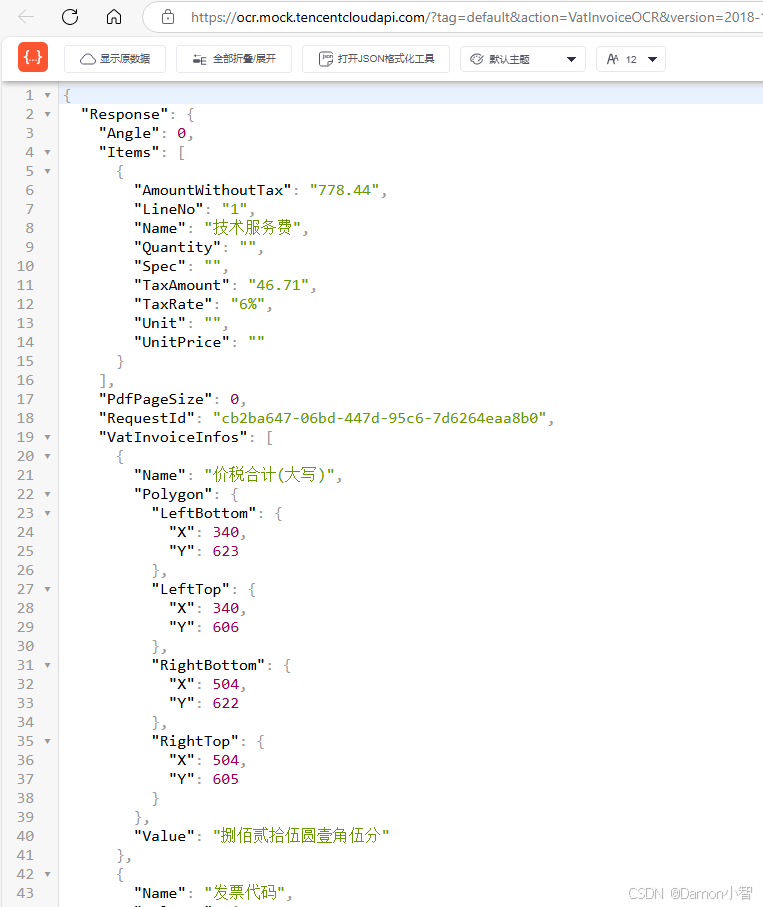Click the browser back arrow
Screen dimensions: 763x907
[26, 17]
